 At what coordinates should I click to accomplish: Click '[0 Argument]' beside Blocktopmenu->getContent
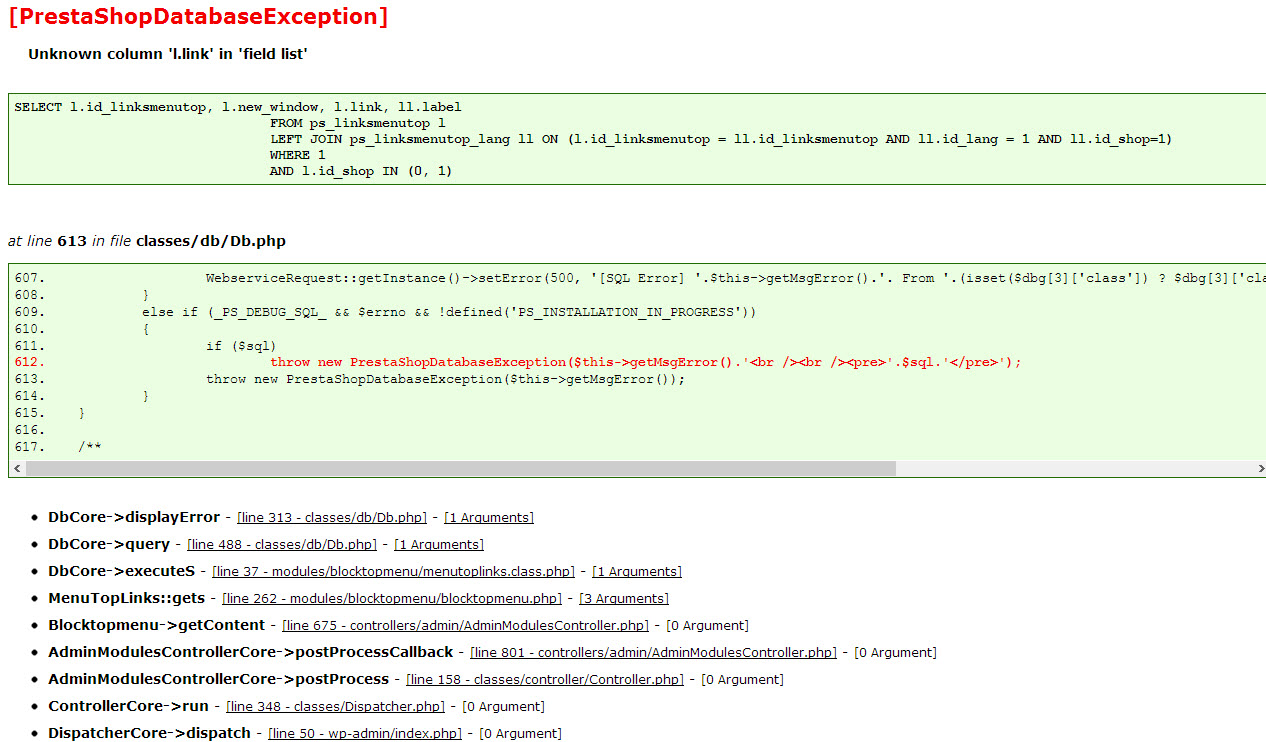(707, 626)
